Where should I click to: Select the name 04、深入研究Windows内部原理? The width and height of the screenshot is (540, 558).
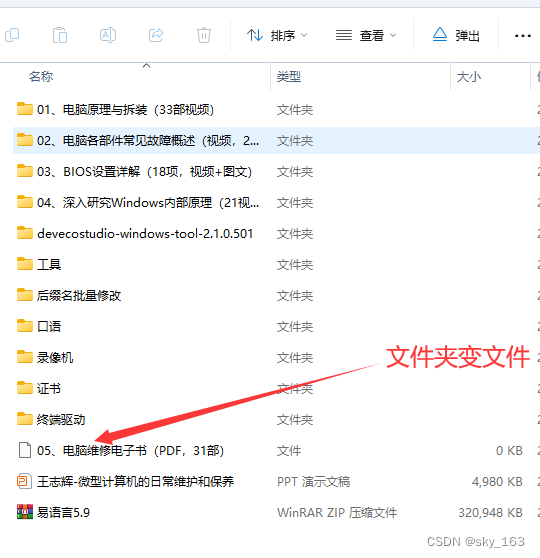pos(148,202)
